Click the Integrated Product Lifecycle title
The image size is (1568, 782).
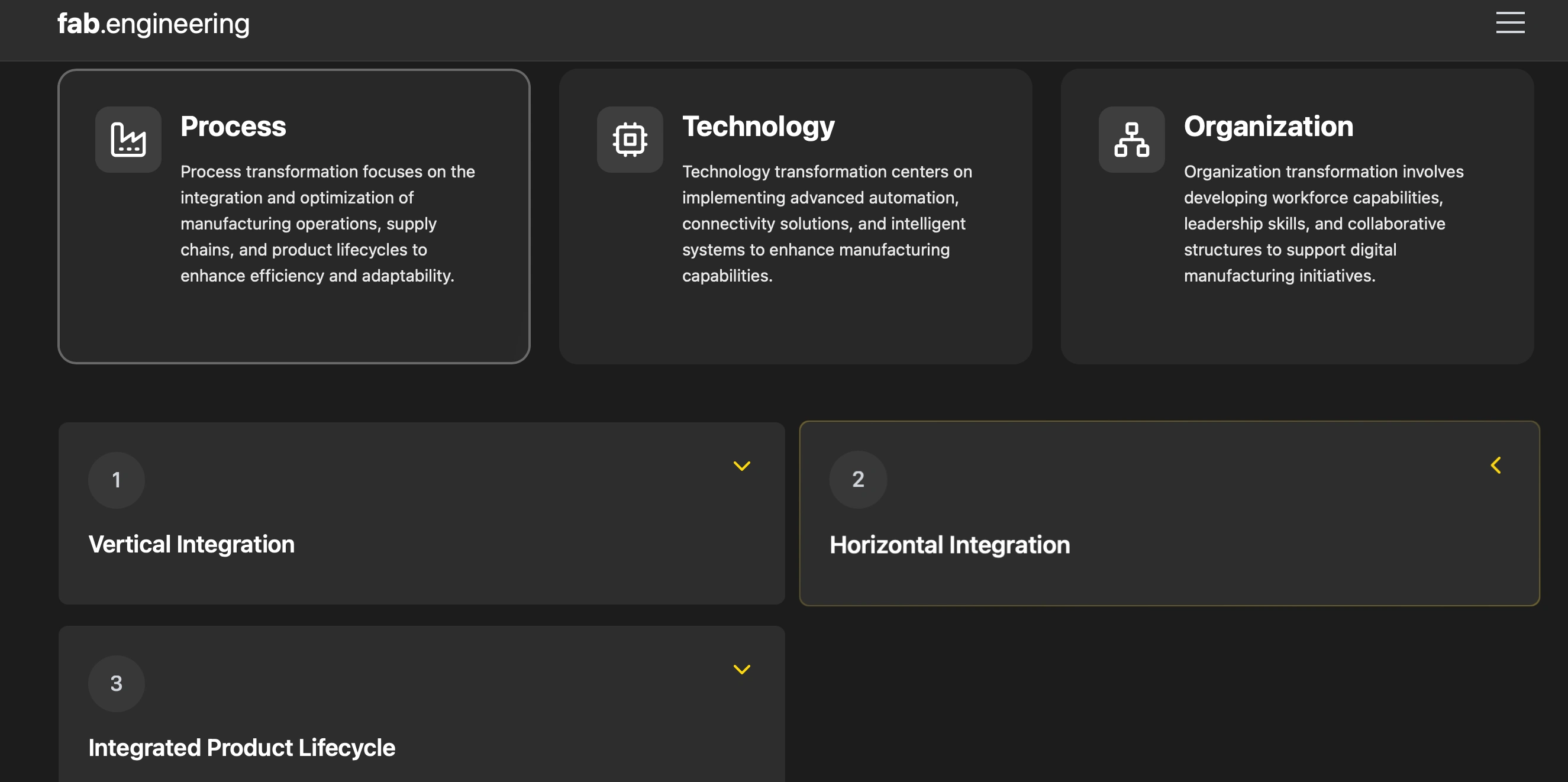[x=241, y=747]
